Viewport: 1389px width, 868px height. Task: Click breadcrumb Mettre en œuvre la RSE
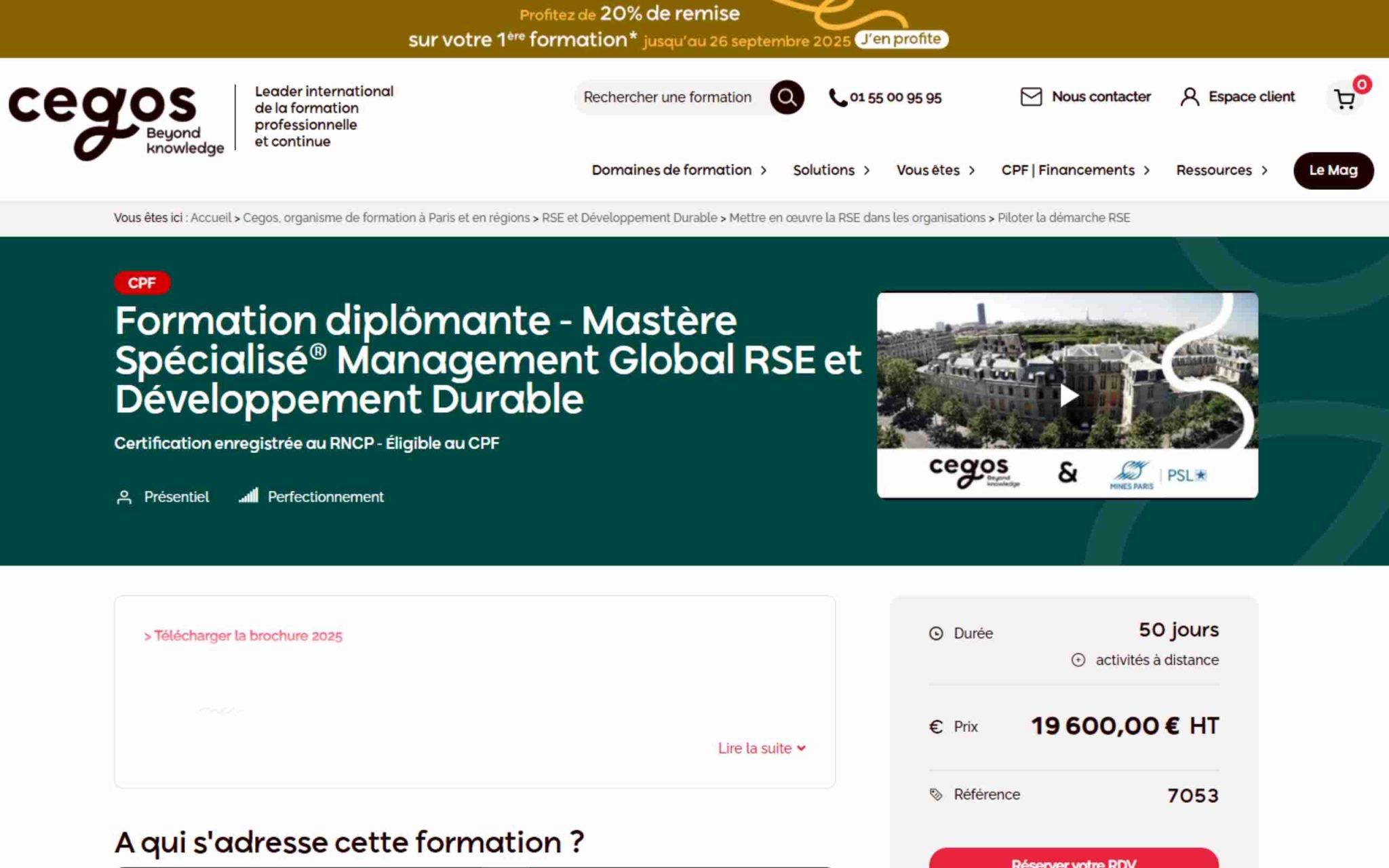pos(857,218)
